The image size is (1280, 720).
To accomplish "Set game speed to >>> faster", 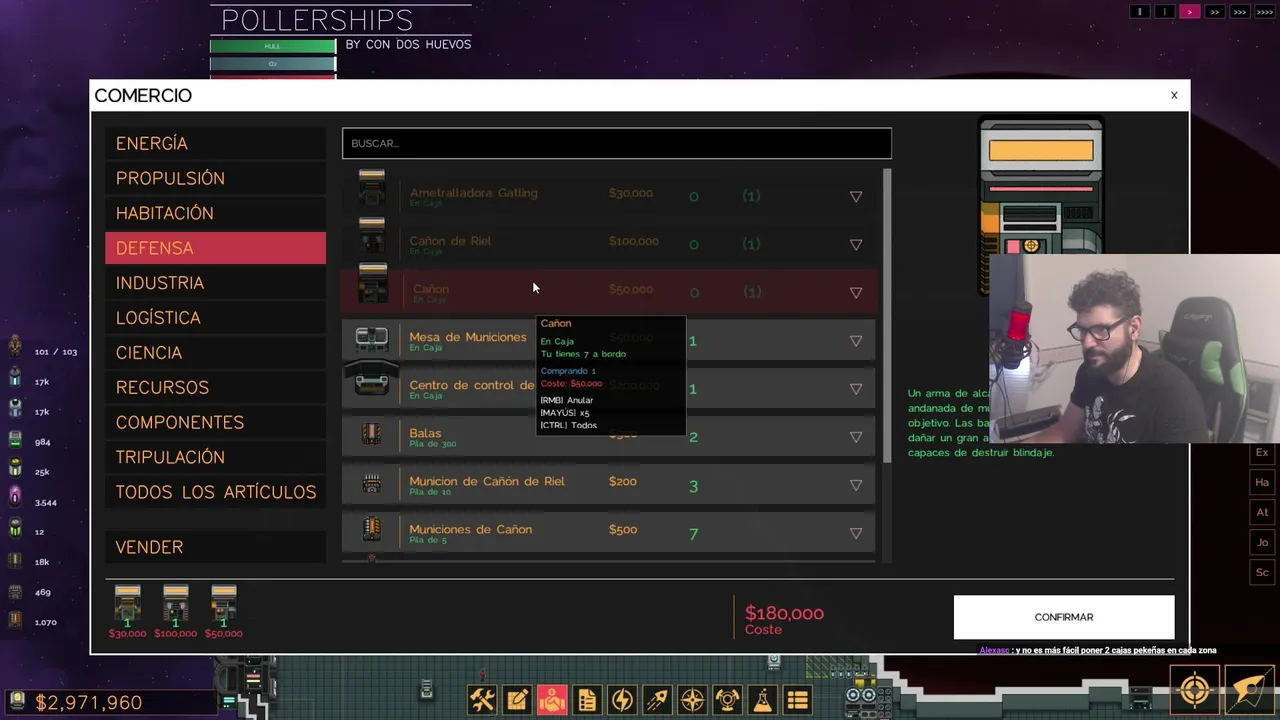I will pyautogui.click(x=1239, y=12).
